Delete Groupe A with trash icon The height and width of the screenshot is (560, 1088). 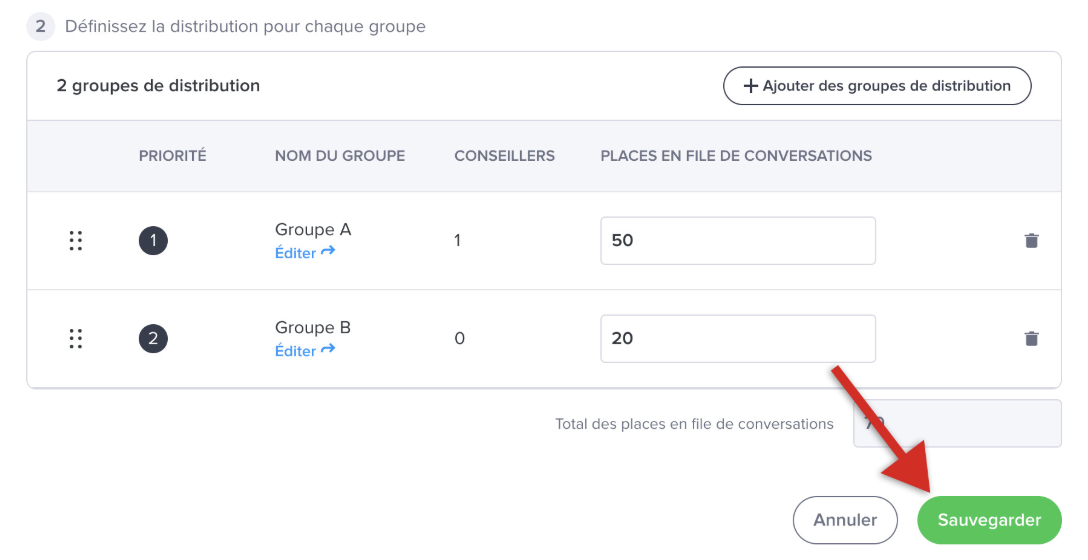click(x=1031, y=241)
